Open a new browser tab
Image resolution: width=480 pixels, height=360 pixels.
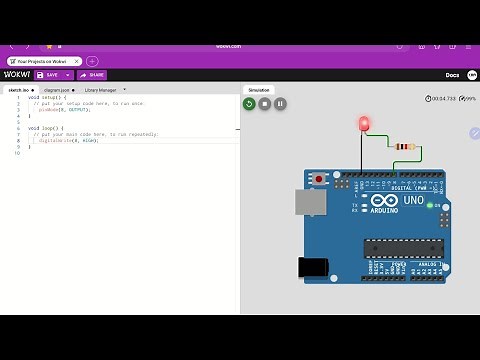(x=92, y=61)
